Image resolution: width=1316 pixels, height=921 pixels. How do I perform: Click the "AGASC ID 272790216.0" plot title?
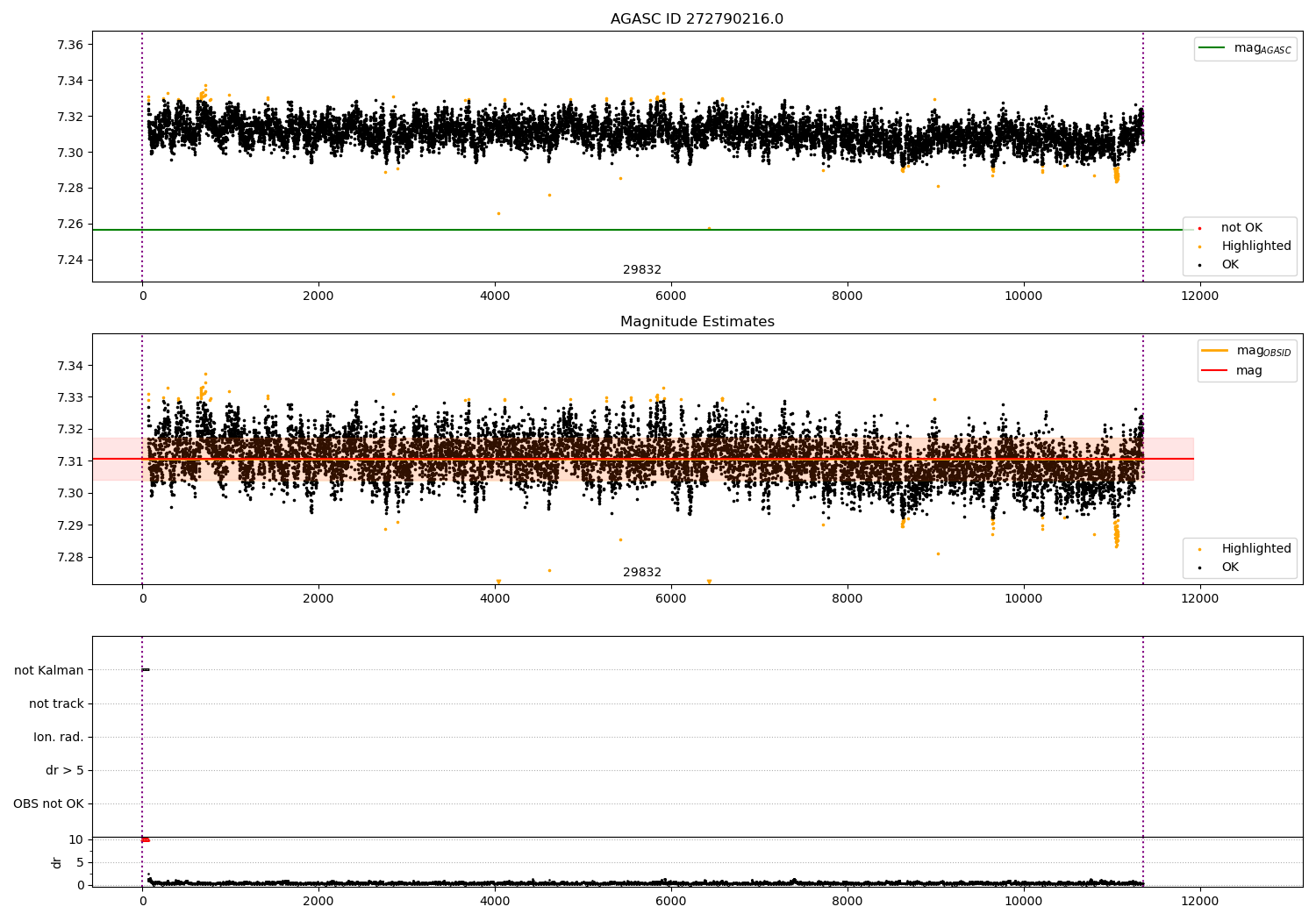click(697, 19)
